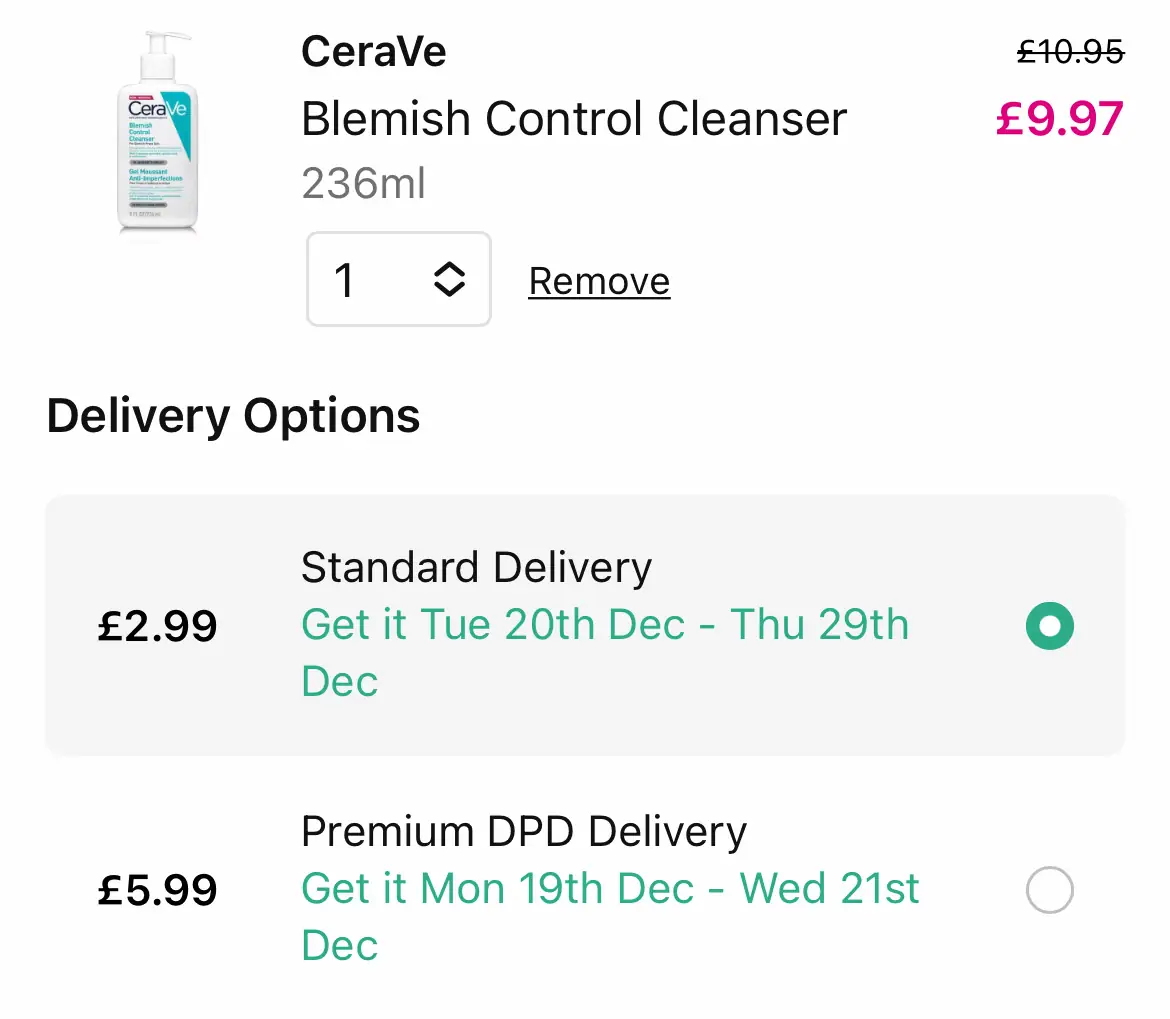Open the quantity selector
Screen dimensions: 1170x1019
pyautogui.click(x=398, y=279)
